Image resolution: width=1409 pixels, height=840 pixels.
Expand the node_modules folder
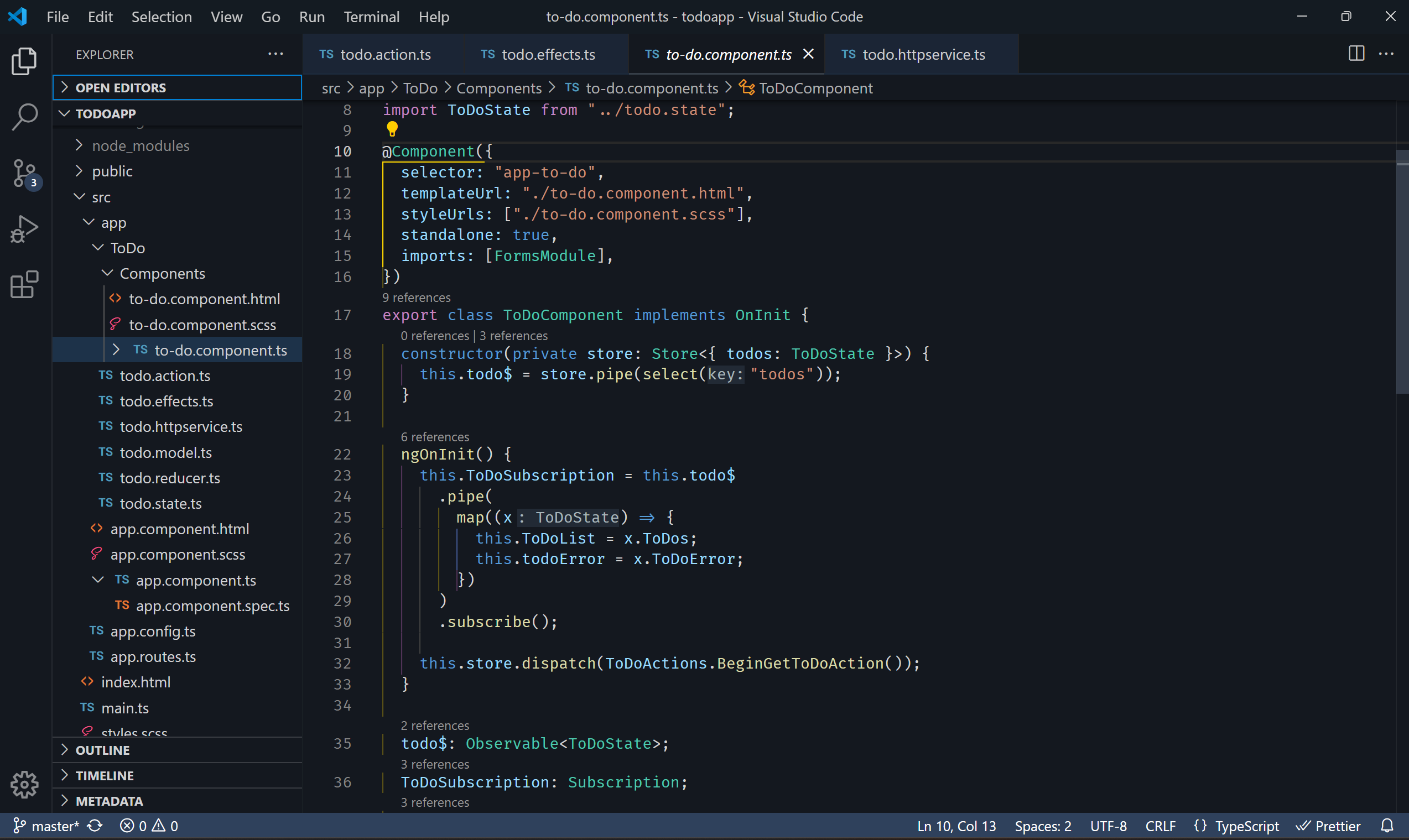coord(141,146)
